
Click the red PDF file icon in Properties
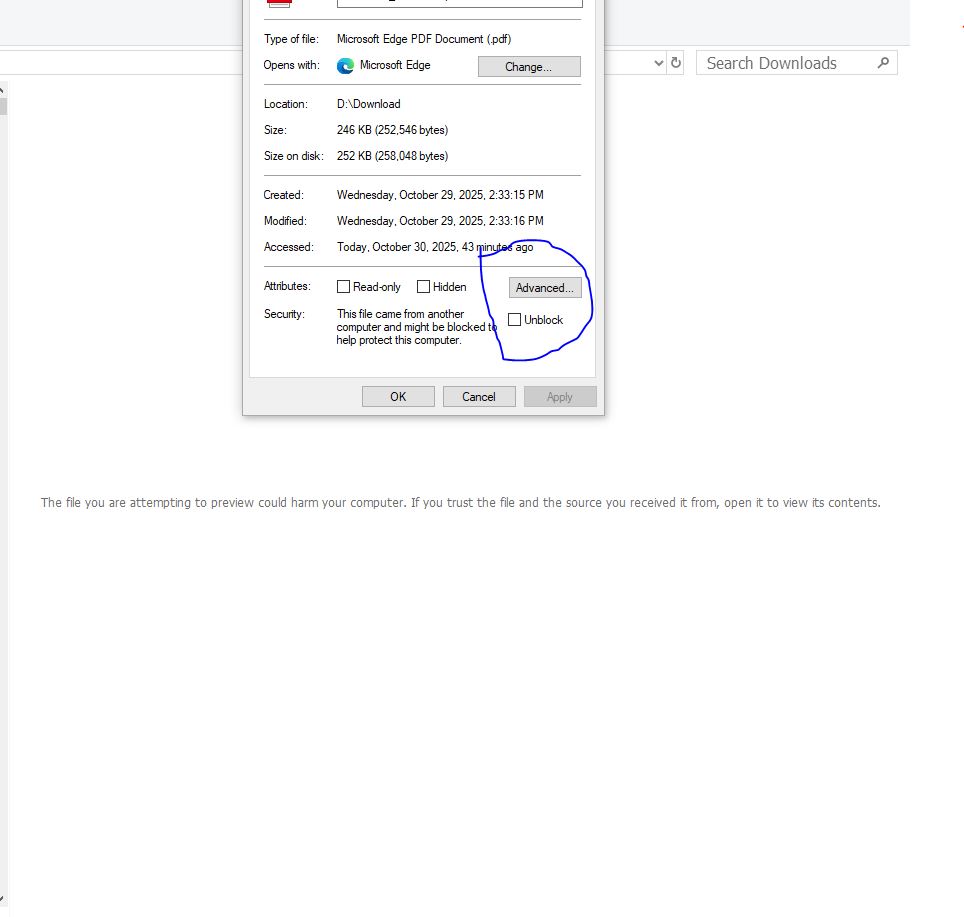tap(279, 3)
